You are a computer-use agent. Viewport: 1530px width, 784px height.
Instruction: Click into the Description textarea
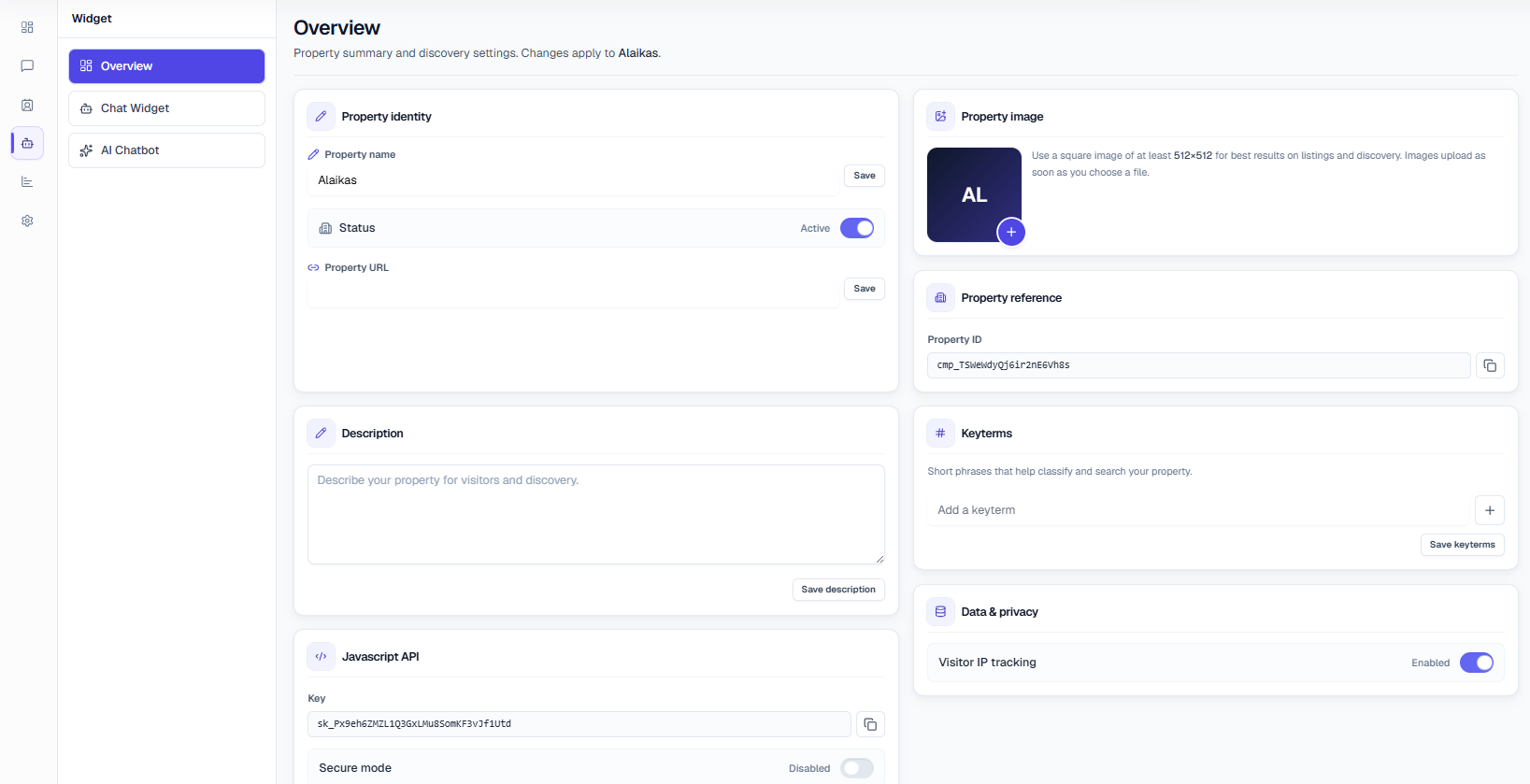tap(596, 515)
